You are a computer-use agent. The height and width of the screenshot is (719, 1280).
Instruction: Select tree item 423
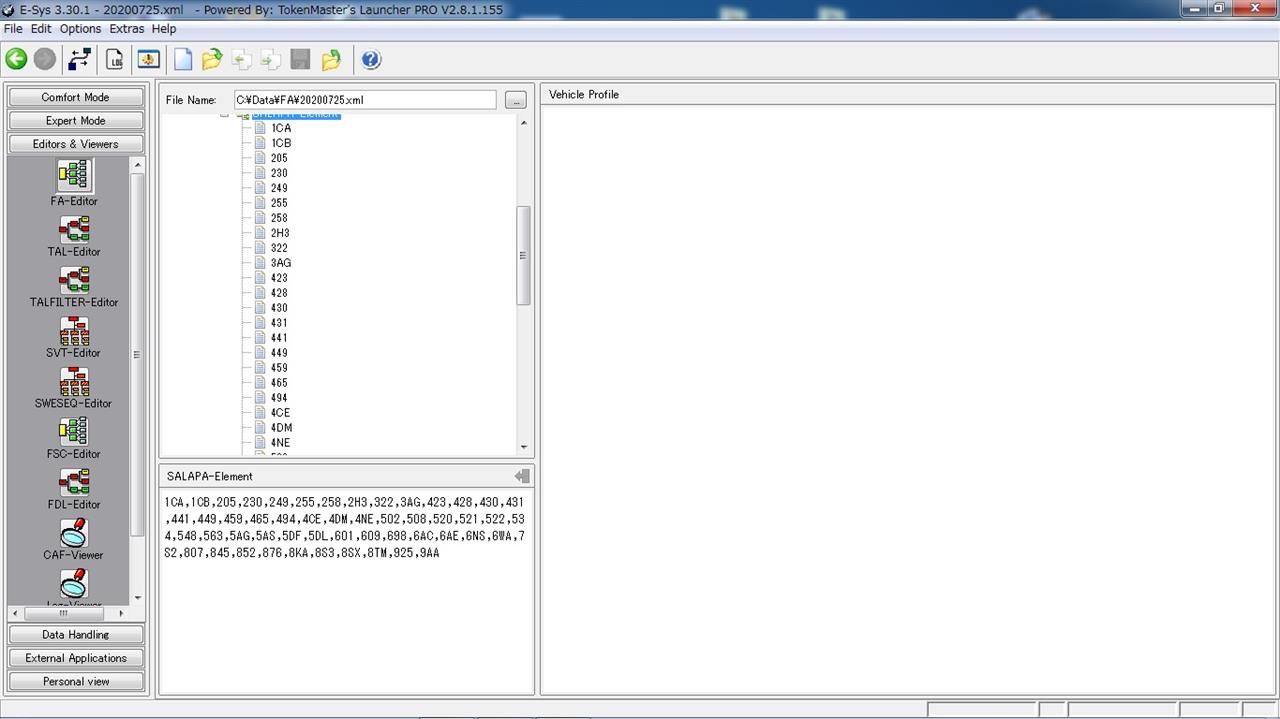pos(279,278)
